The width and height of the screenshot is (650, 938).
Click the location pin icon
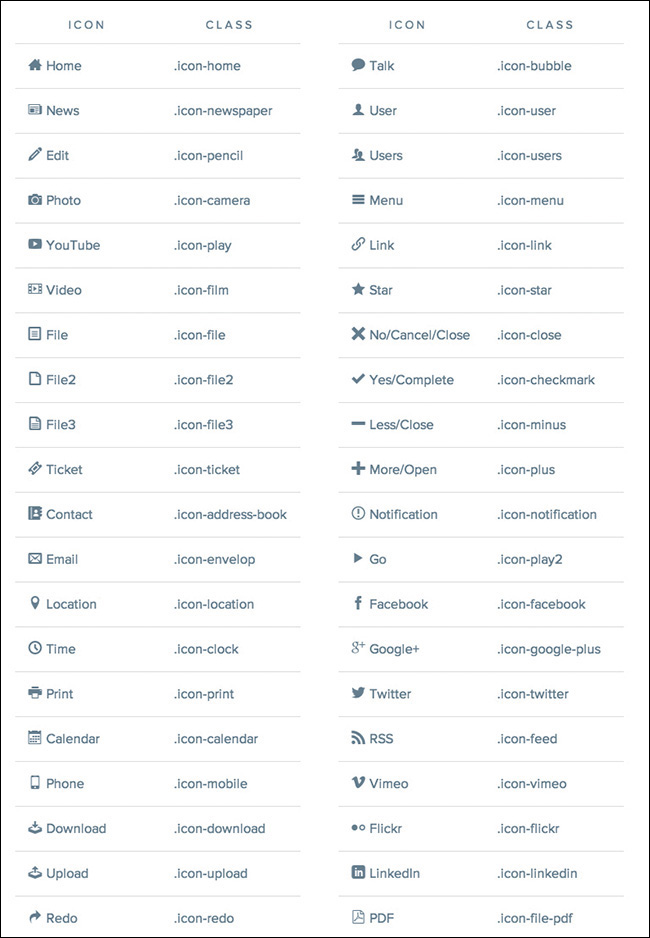coord(35,603)
